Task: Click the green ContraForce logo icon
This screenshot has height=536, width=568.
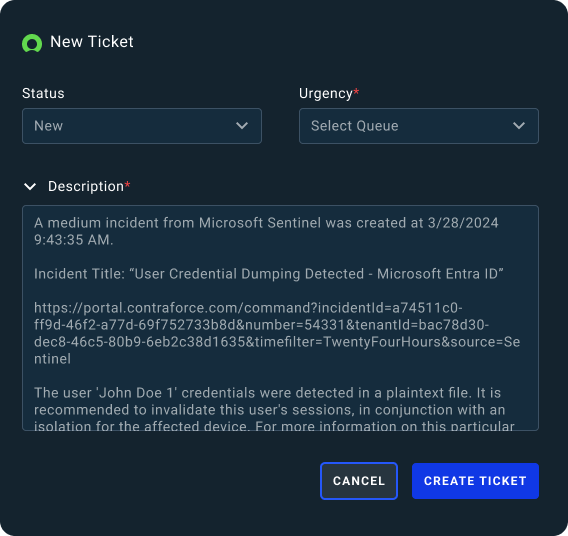Action: point(32,43)
